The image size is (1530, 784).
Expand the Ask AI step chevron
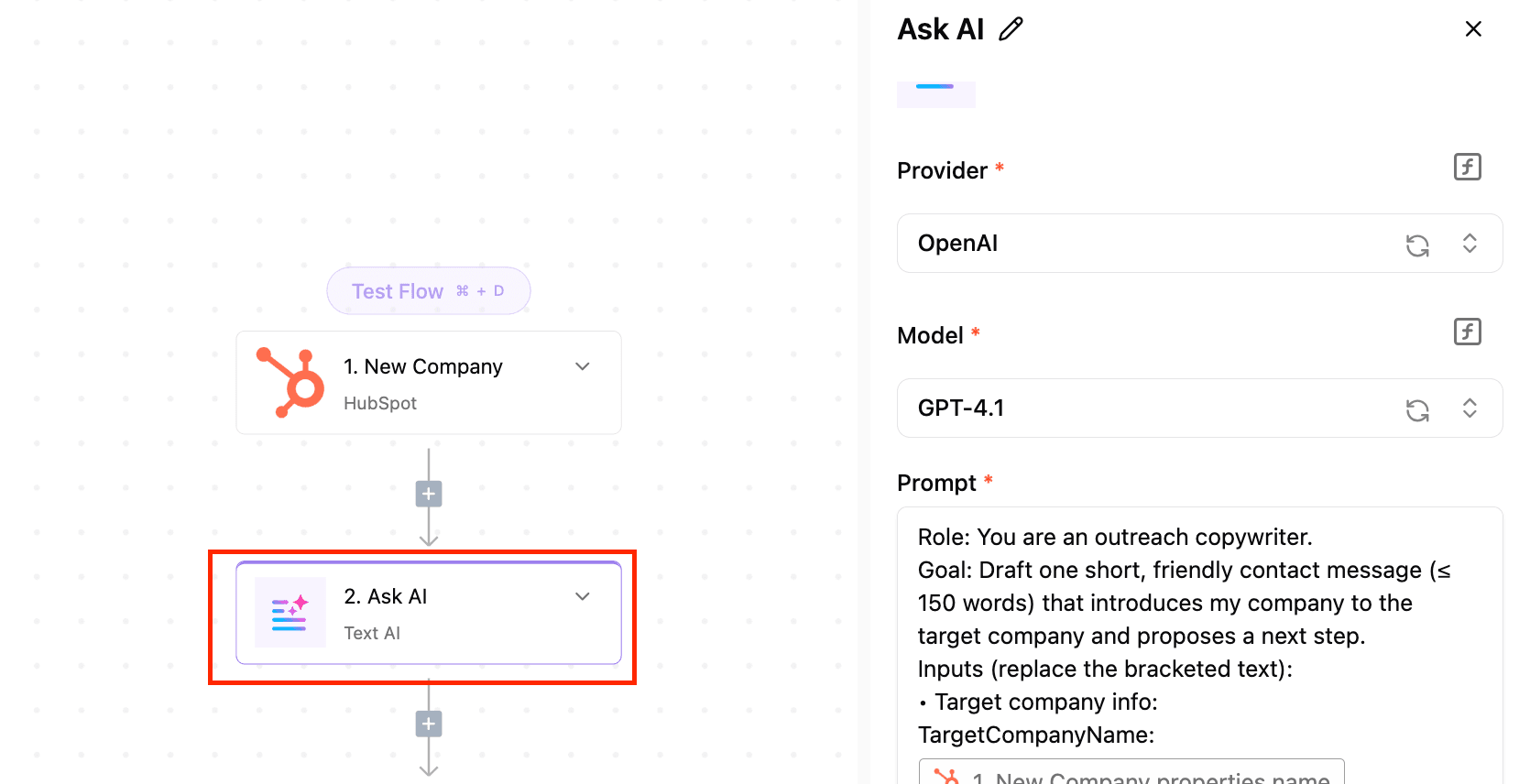[x=583, y=596]
